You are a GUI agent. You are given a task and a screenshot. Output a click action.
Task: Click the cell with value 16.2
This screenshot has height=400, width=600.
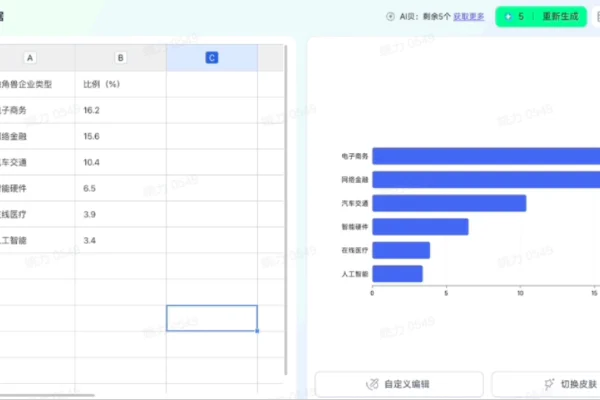tap(121, 110)
